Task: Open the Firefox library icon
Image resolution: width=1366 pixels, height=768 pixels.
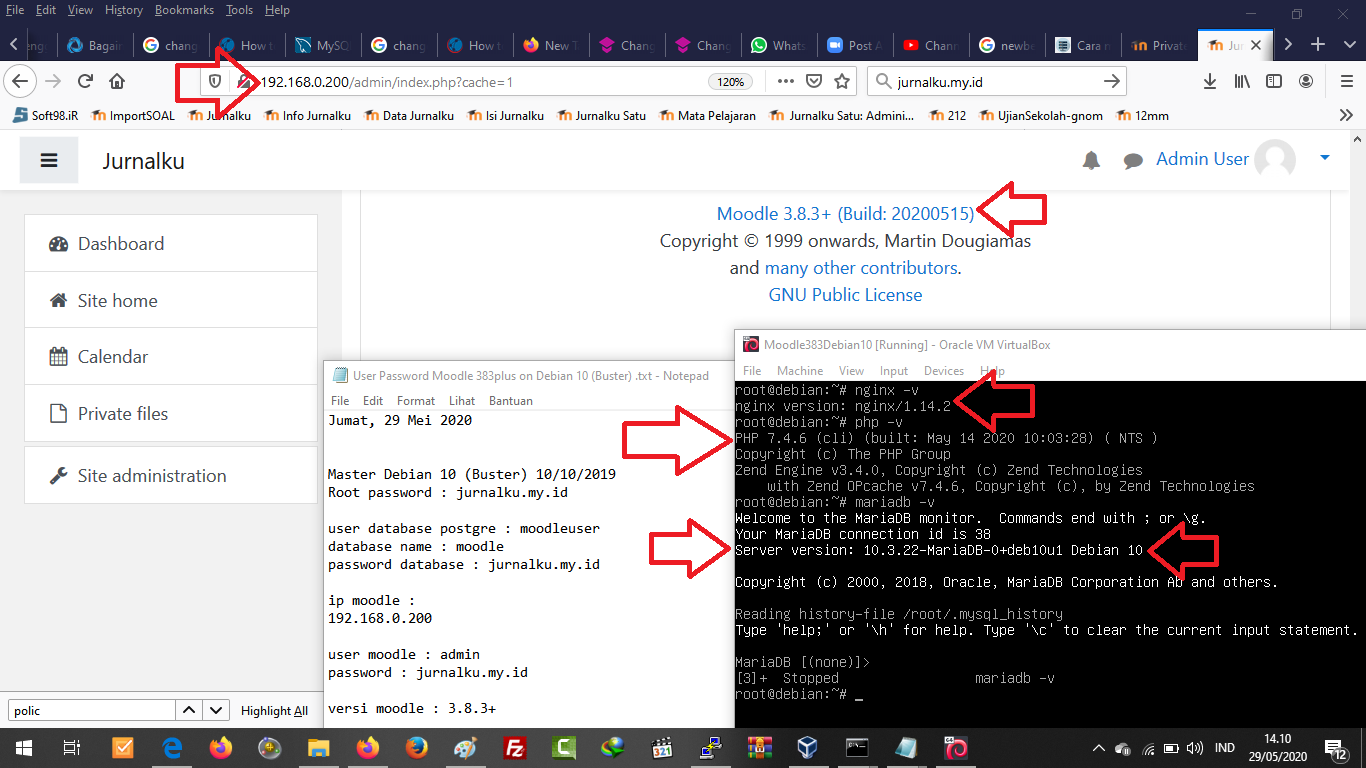Action: click(1242, 81)
